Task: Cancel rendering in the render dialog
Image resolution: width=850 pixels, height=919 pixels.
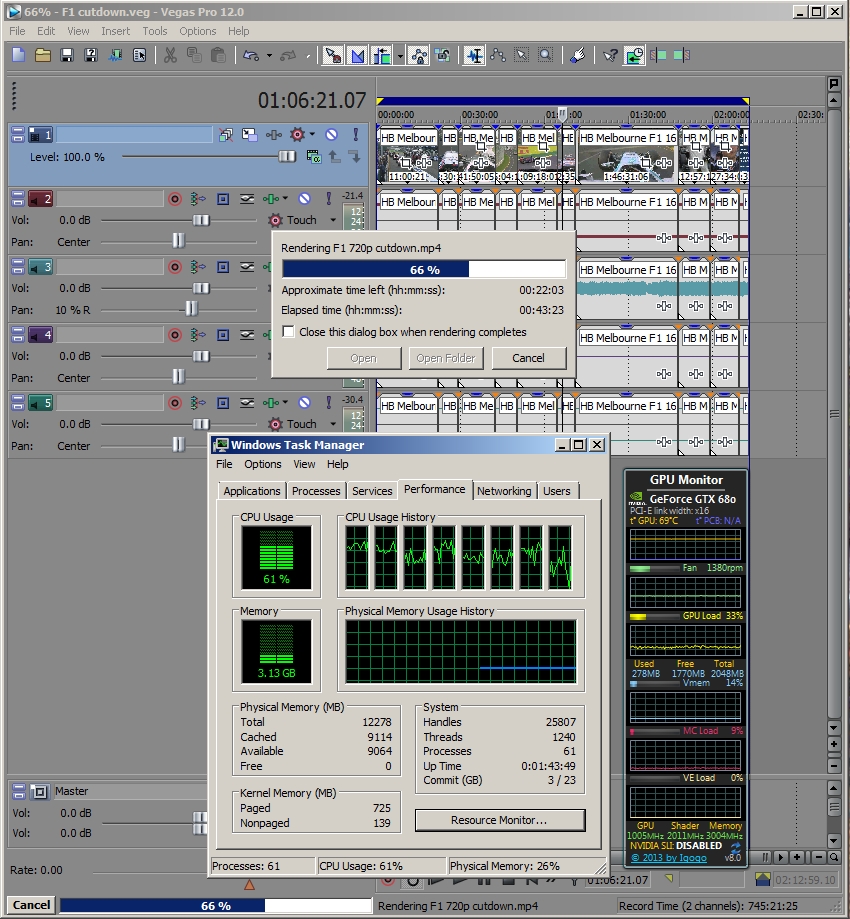Action: coord(529,358)
